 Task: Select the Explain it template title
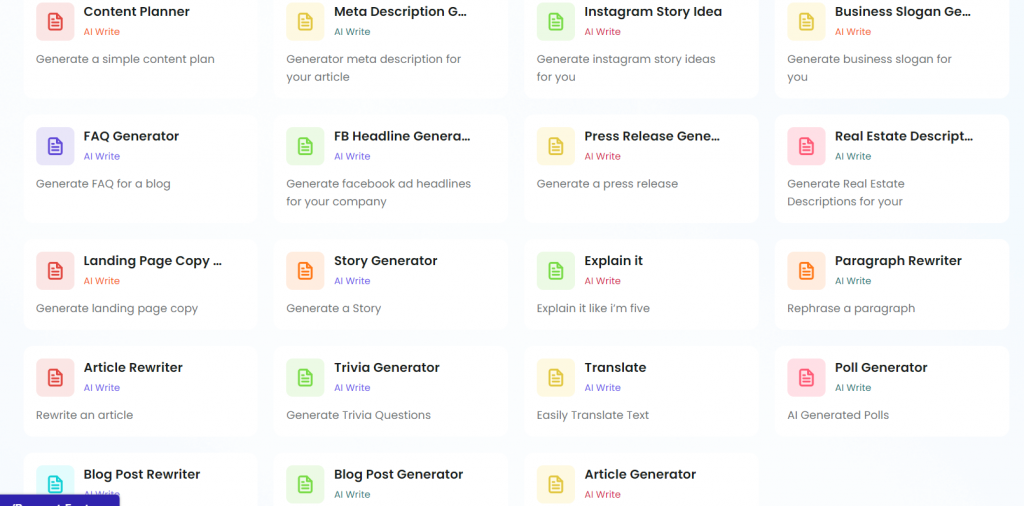(613, 261)
